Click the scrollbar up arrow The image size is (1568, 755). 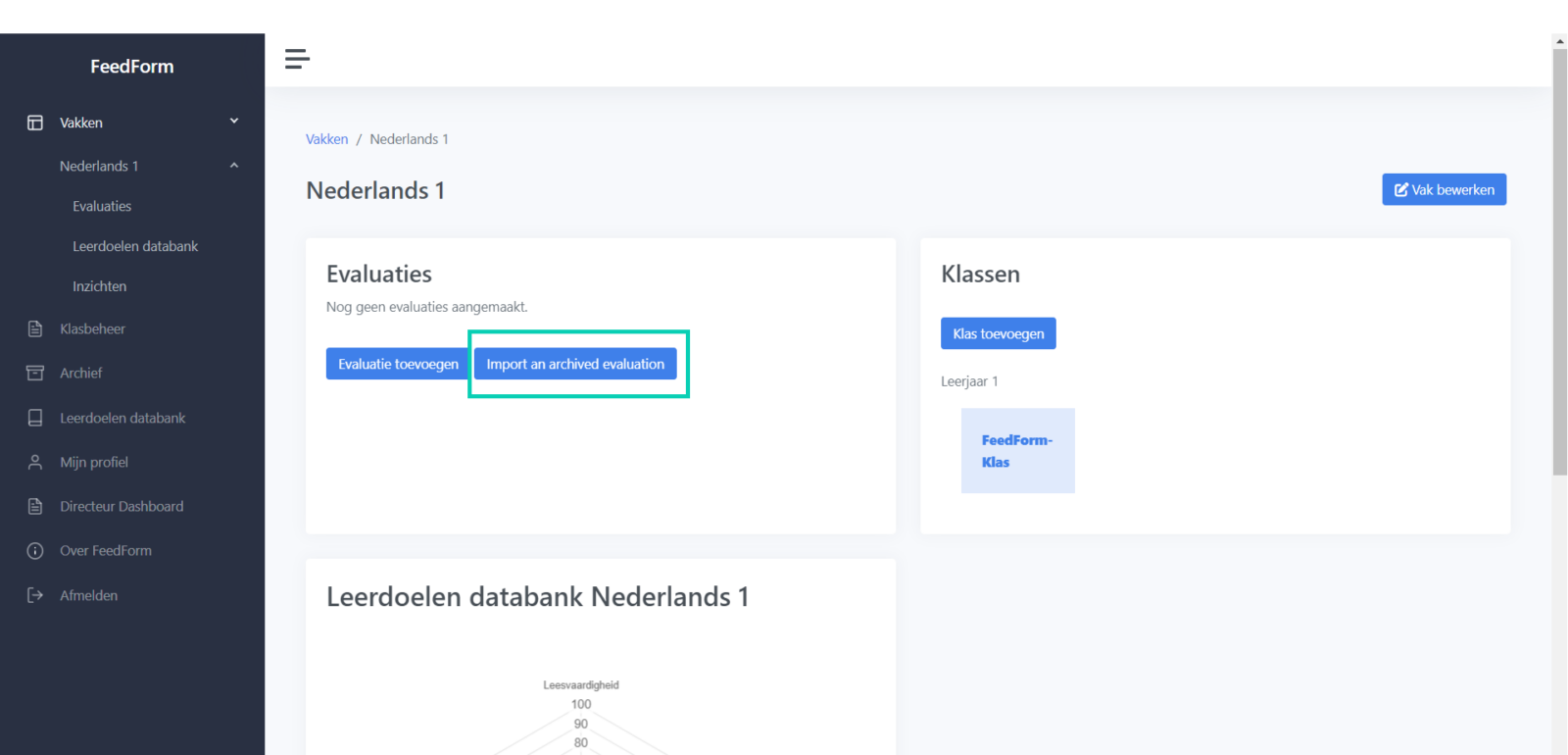point(1560,41)
